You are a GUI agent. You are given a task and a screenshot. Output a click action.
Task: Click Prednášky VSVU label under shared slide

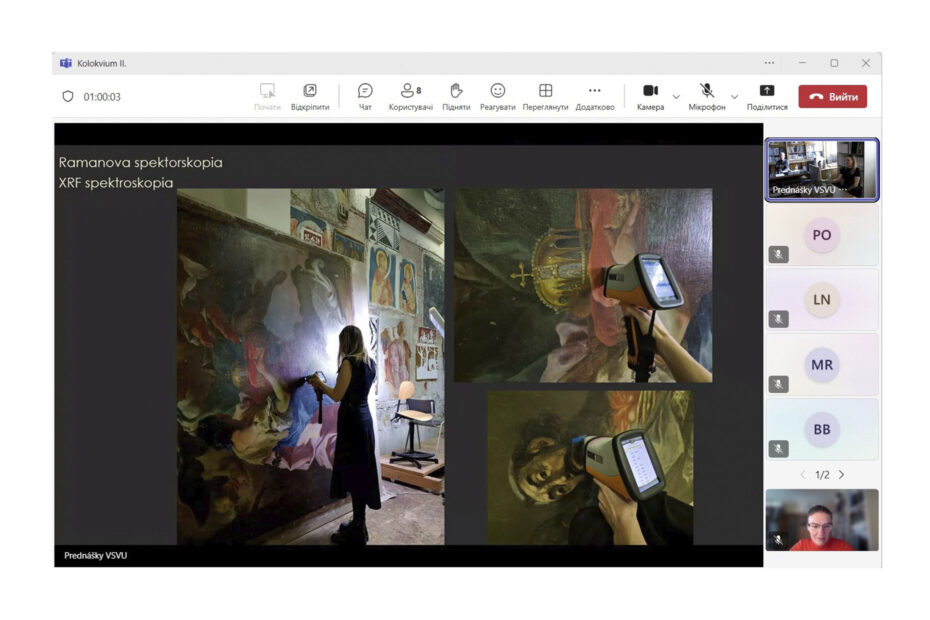click(x=95, y=555)
